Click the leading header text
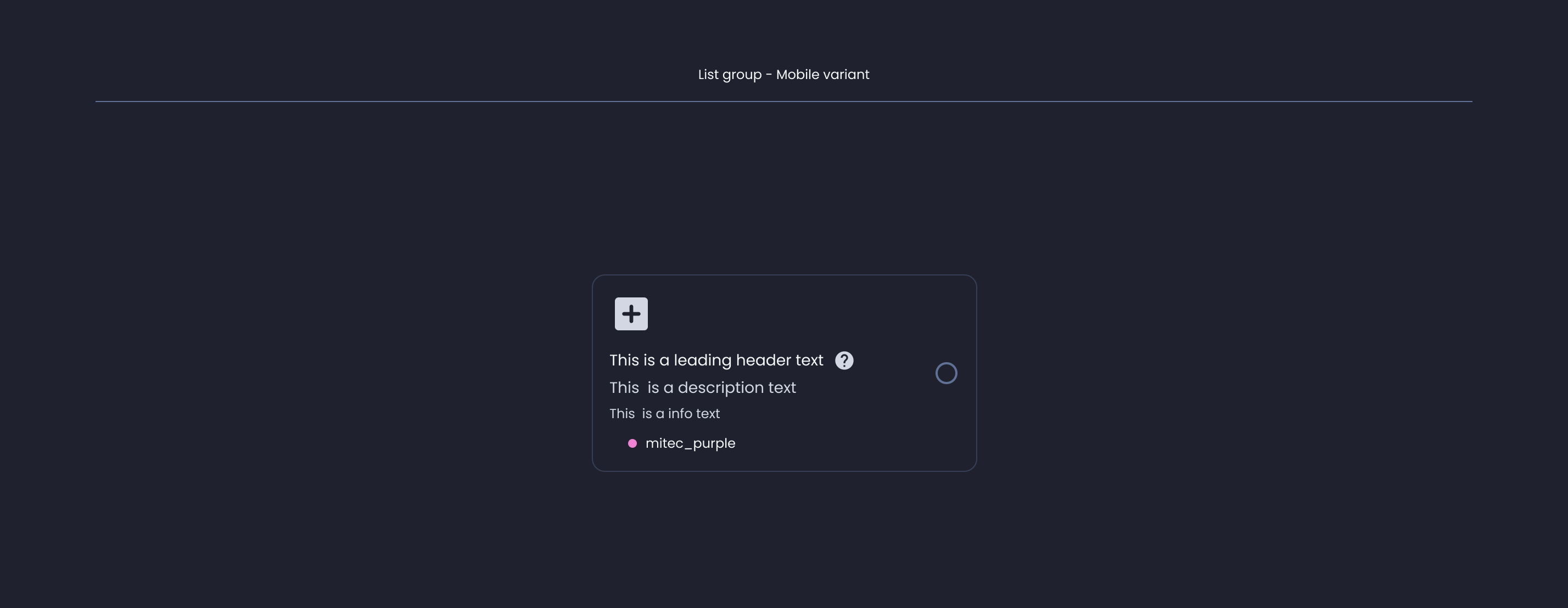 (716, 361)
